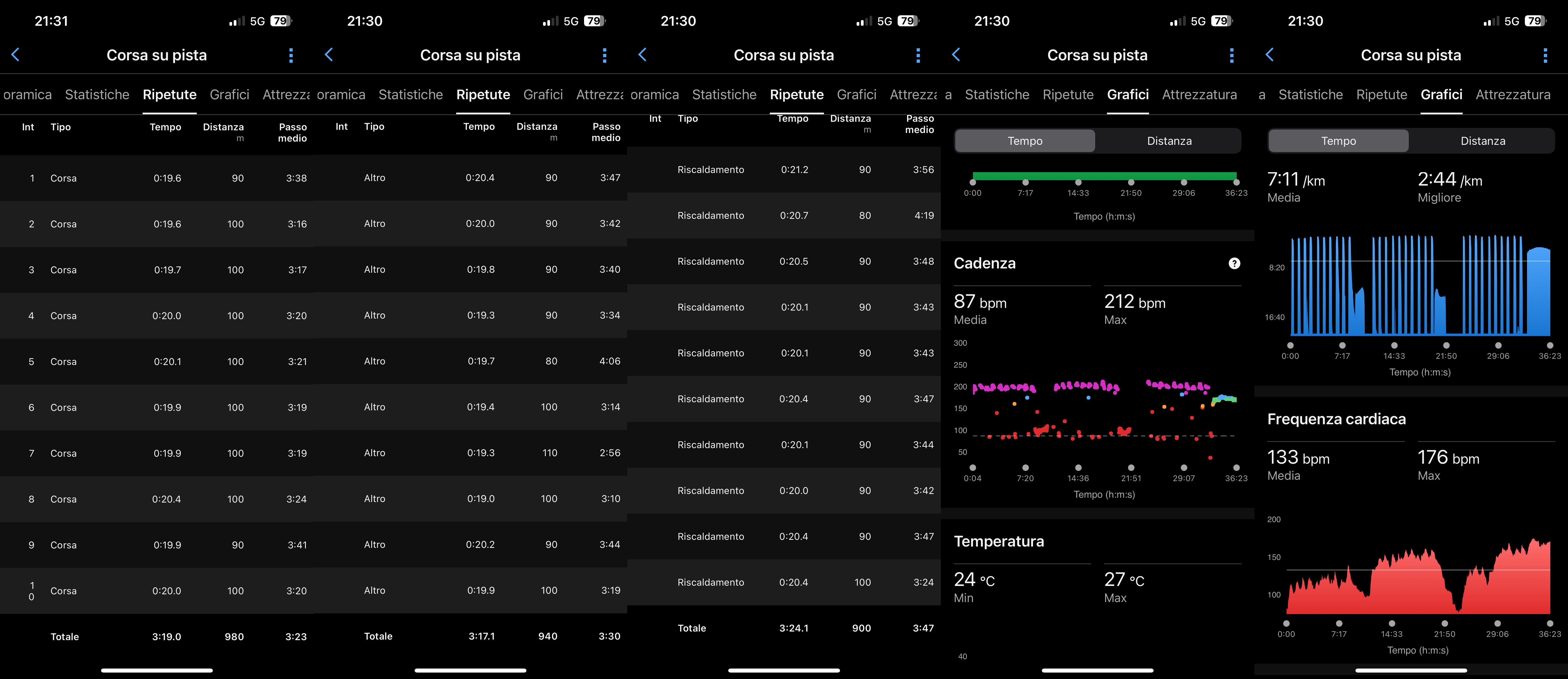Tap 7:20 marker under Cadenza chart
Image resolution: width=1568 pixels, height=679 pixels.
click(1026, 468)
